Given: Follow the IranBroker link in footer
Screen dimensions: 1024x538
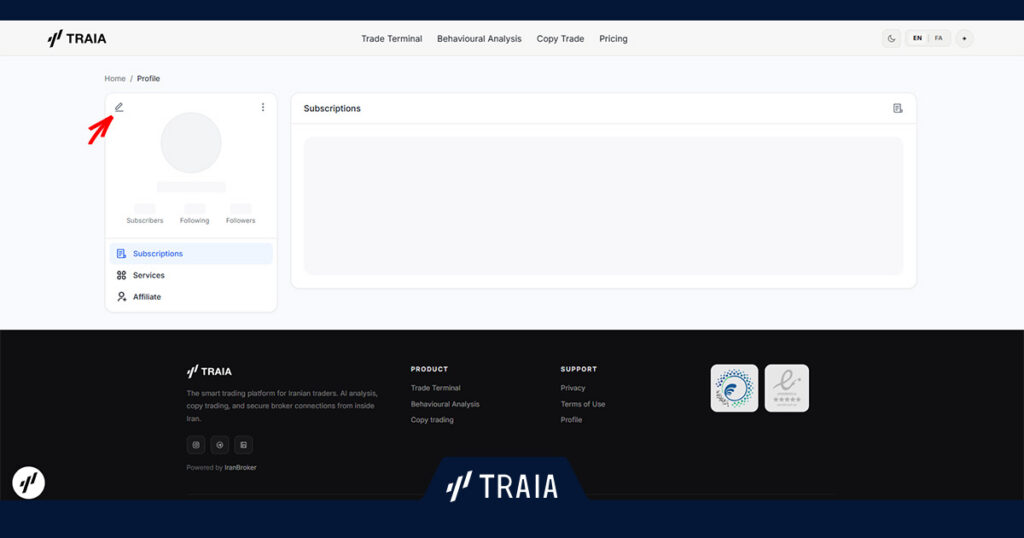Looking at the screenshot, I should [240, 467].
